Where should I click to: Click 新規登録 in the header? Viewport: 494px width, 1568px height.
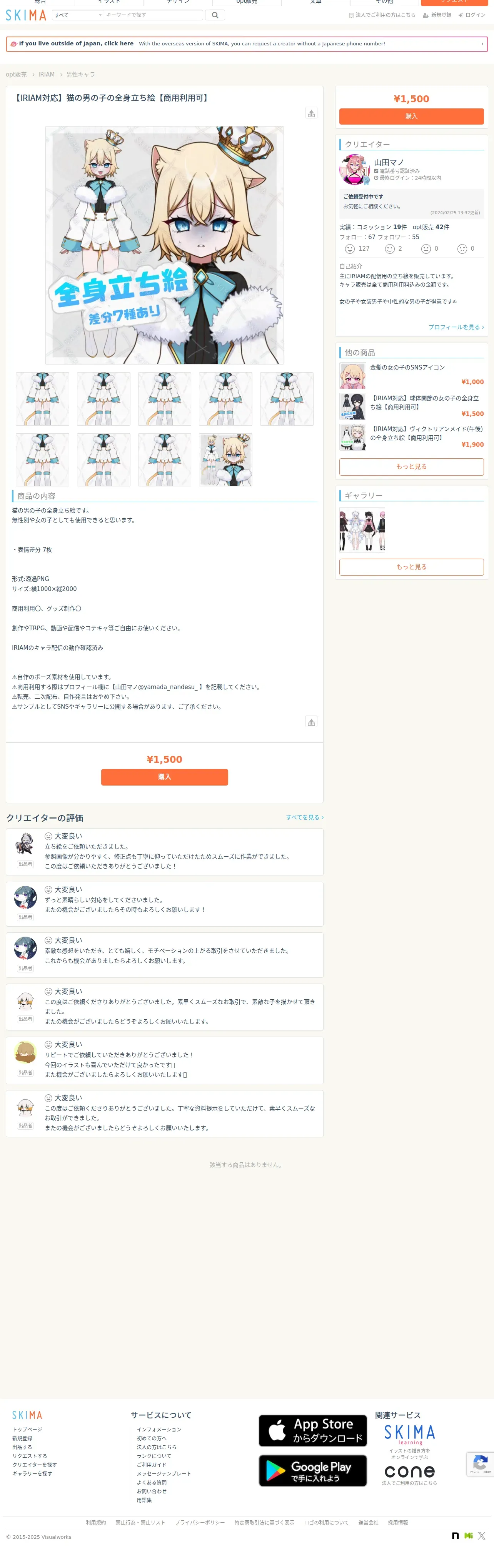[x=437, y=15]
